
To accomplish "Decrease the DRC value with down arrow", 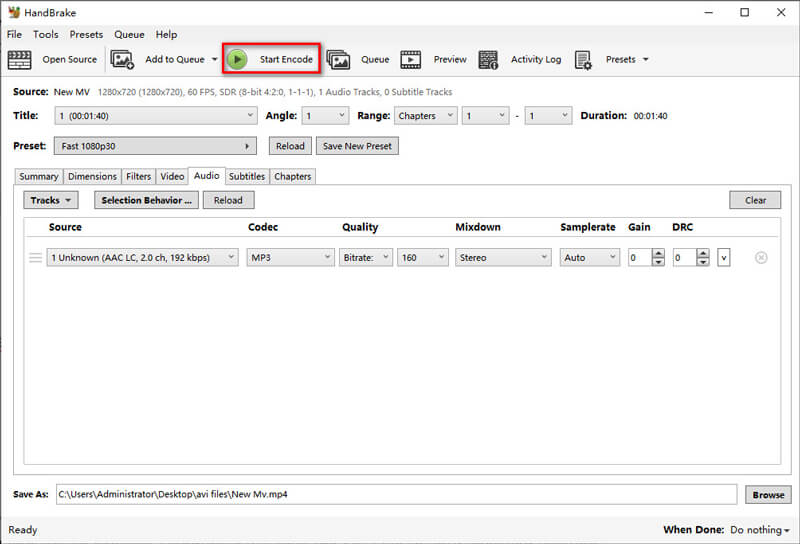I will tap(703, 262).
